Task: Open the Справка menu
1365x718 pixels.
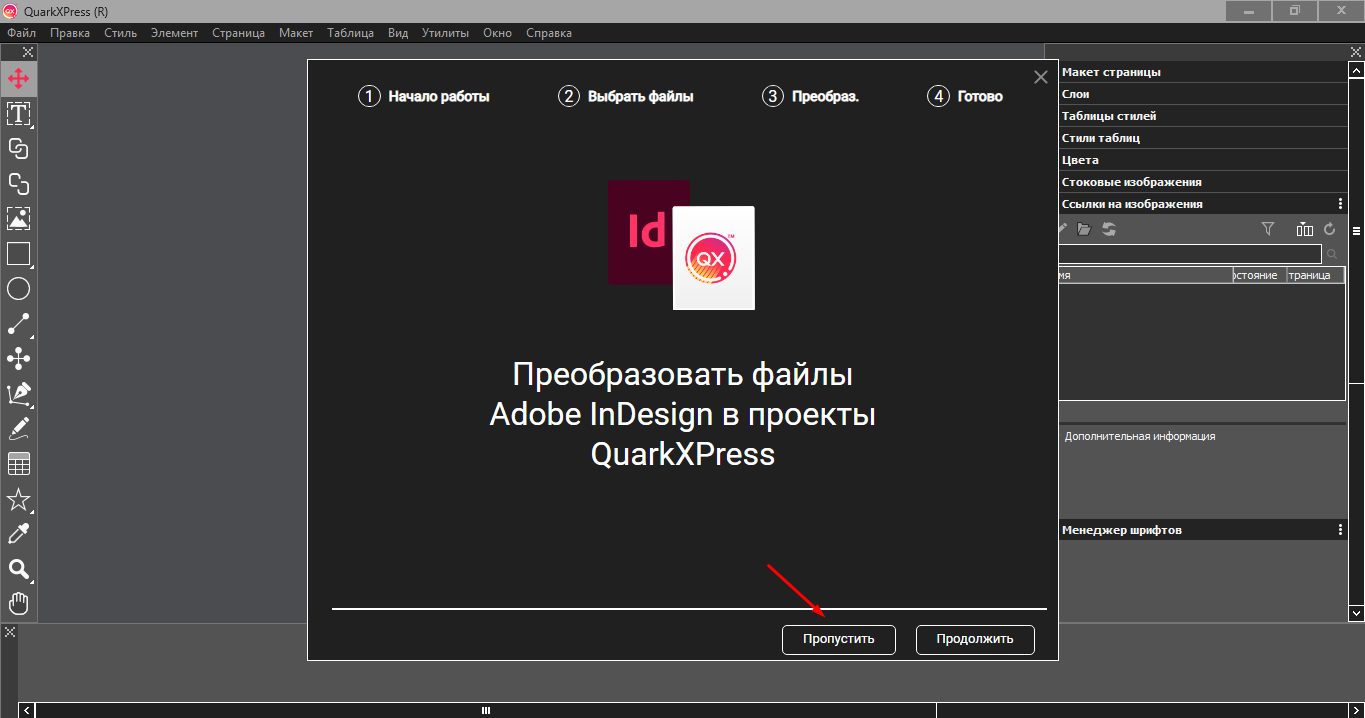Action: click(x=548, y=33)
